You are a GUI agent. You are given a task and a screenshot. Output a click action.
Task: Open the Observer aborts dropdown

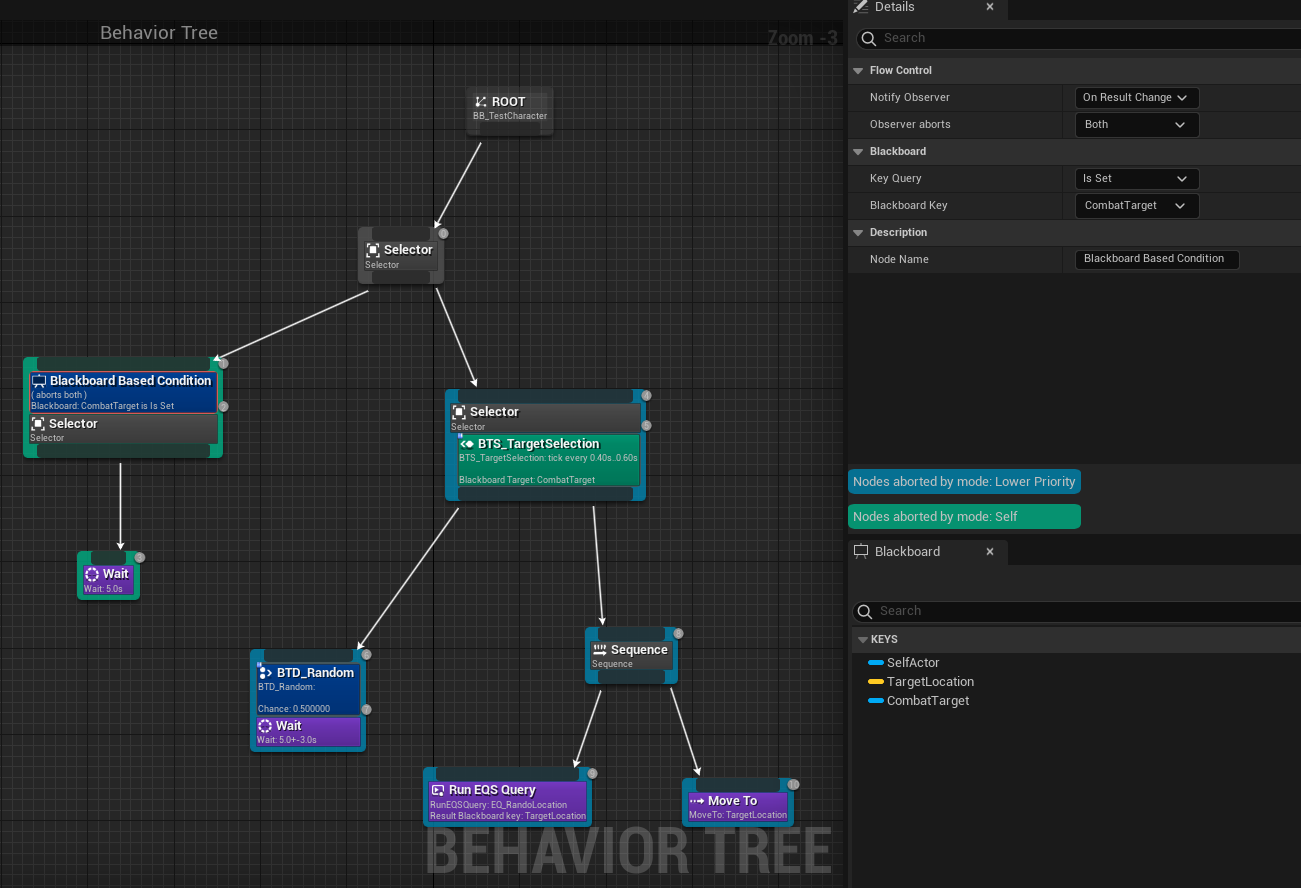point(1136,125)
